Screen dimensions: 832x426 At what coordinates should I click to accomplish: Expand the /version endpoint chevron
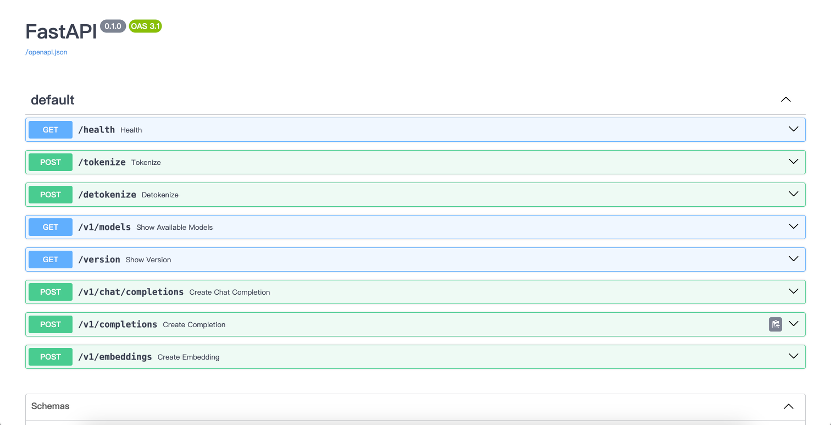pyautogui.click(x=793, y=259)
